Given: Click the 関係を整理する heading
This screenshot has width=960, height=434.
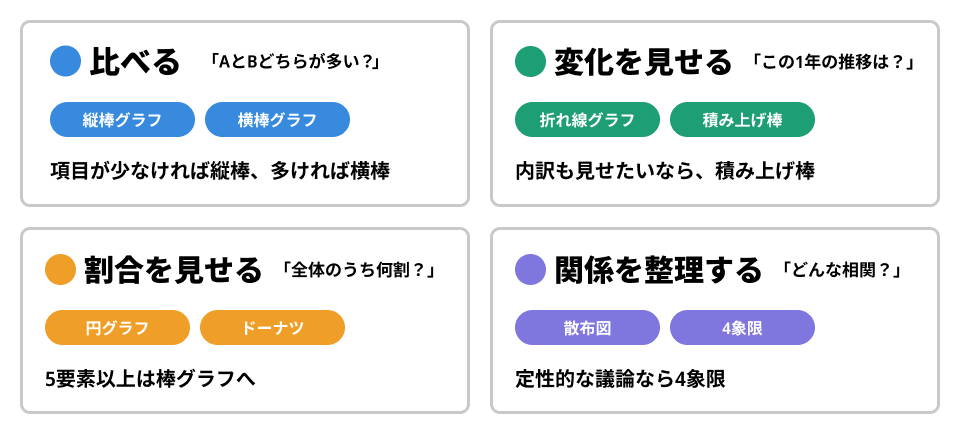Looking at the screenshot, I should 658,269.
